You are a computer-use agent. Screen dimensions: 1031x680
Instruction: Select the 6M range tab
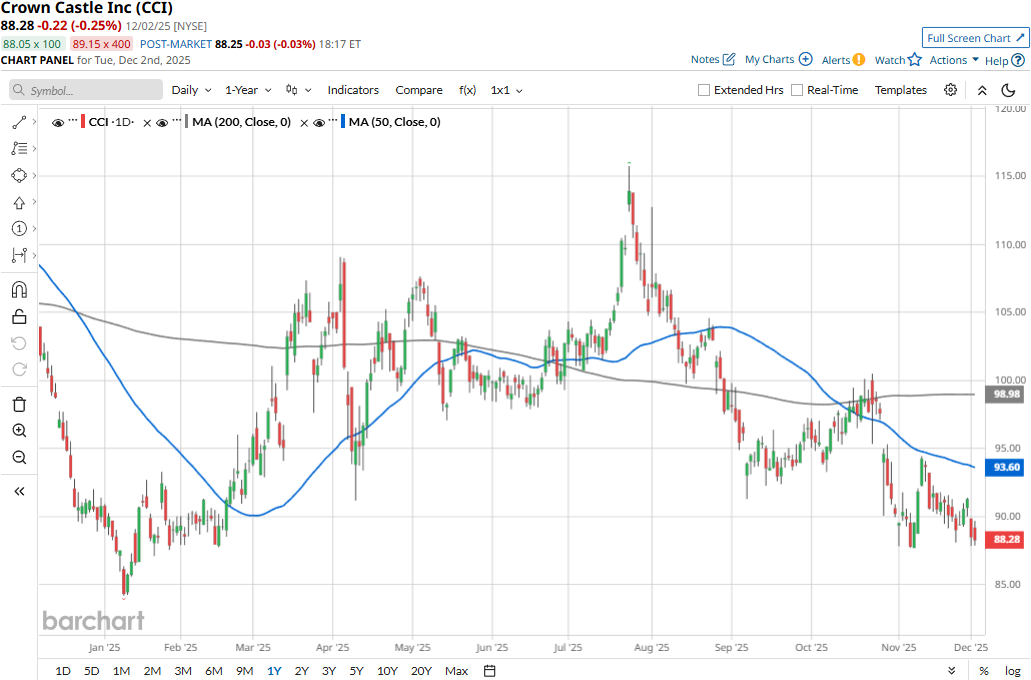click(x=214, y=671)
